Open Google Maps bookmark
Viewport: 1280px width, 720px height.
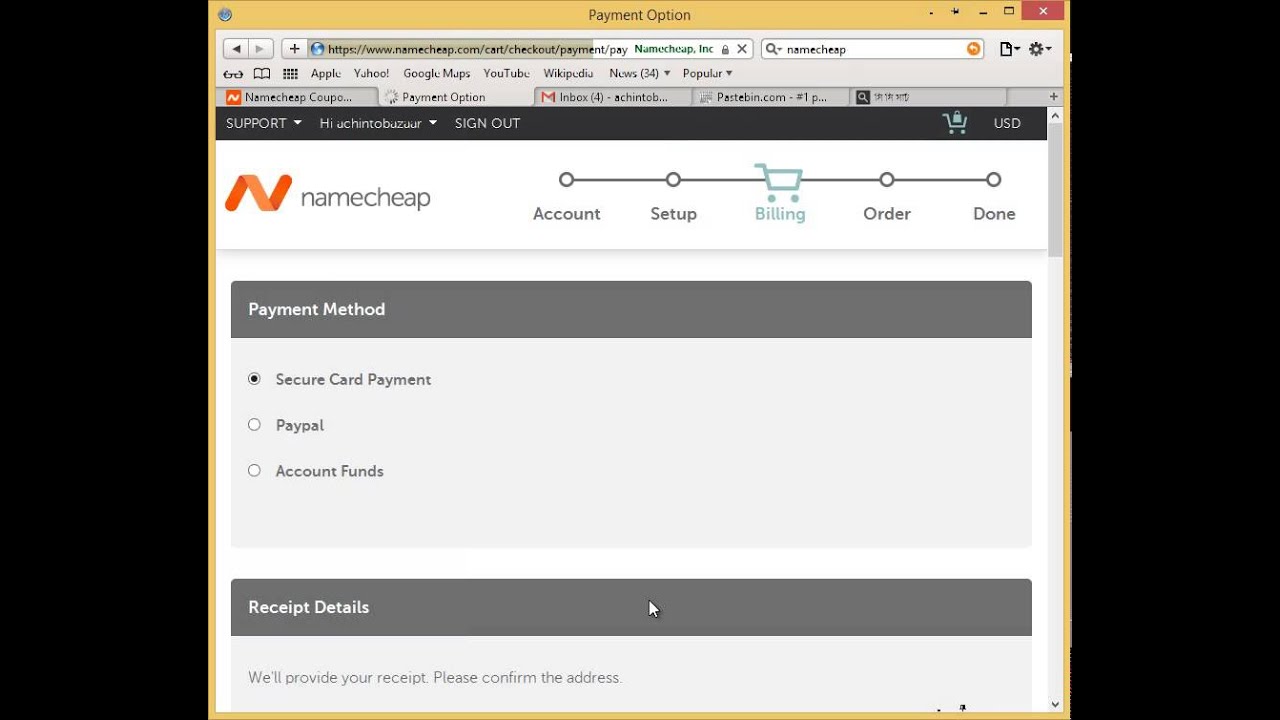pyautogui.click(x=436, y=74)
